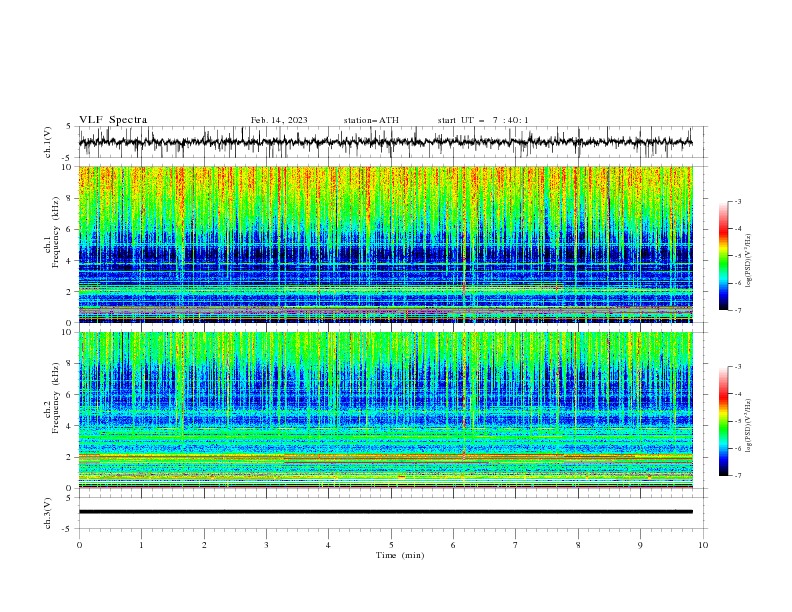
Task: Click the "-3" tick on ch.1 color bar
Action: pos(737,201)
